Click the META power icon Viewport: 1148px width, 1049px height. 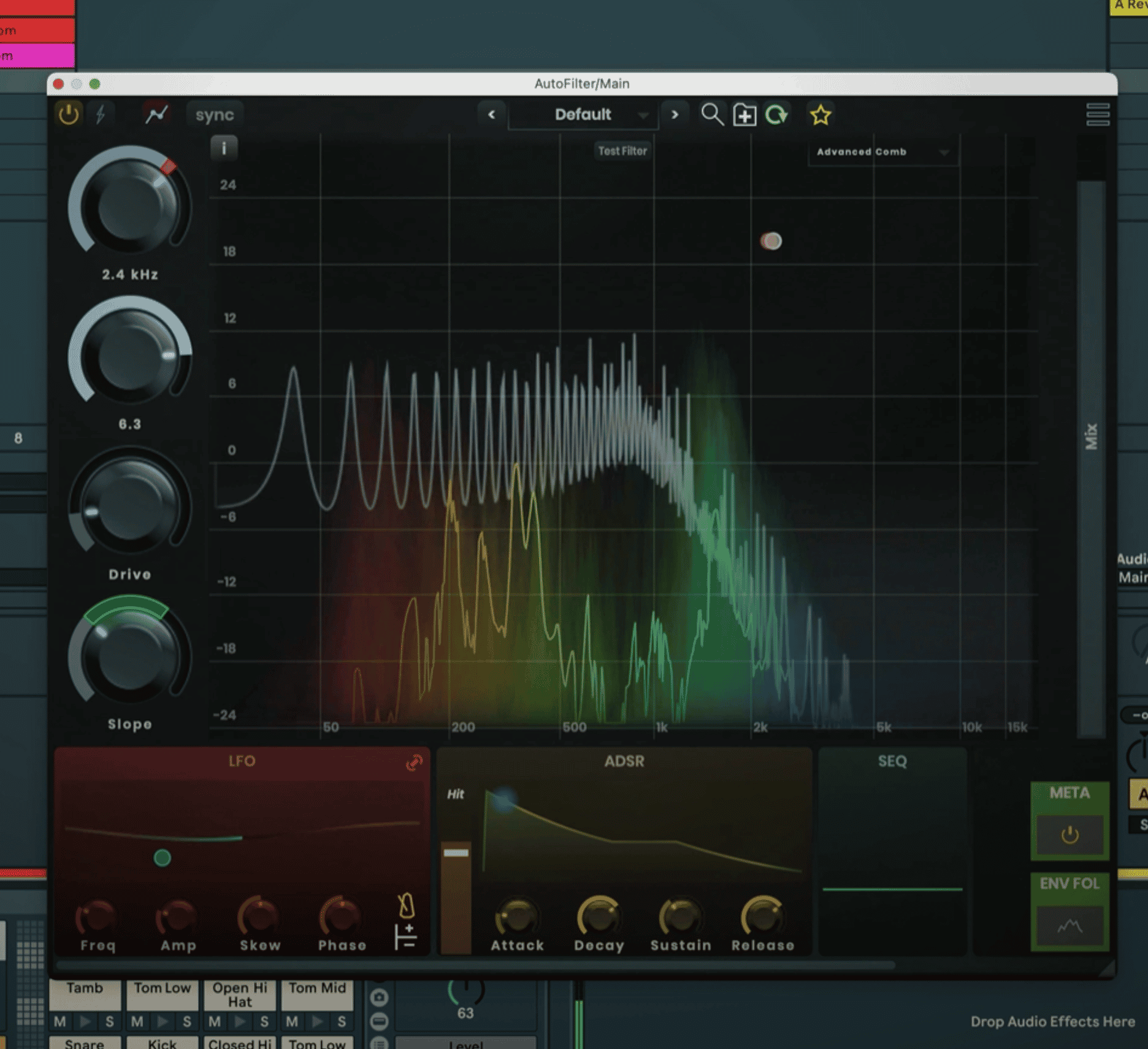point(1070,835)
